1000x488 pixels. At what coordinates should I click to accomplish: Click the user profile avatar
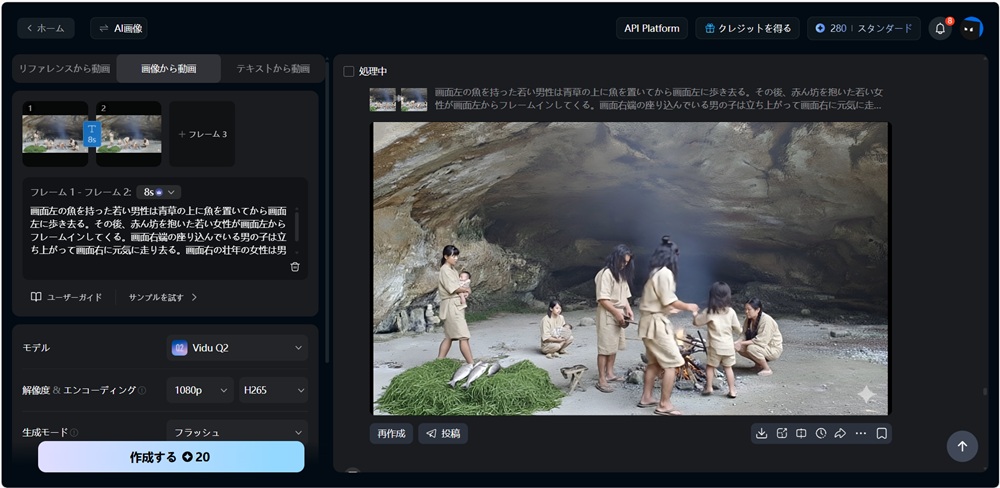click(x=972, y=28)
